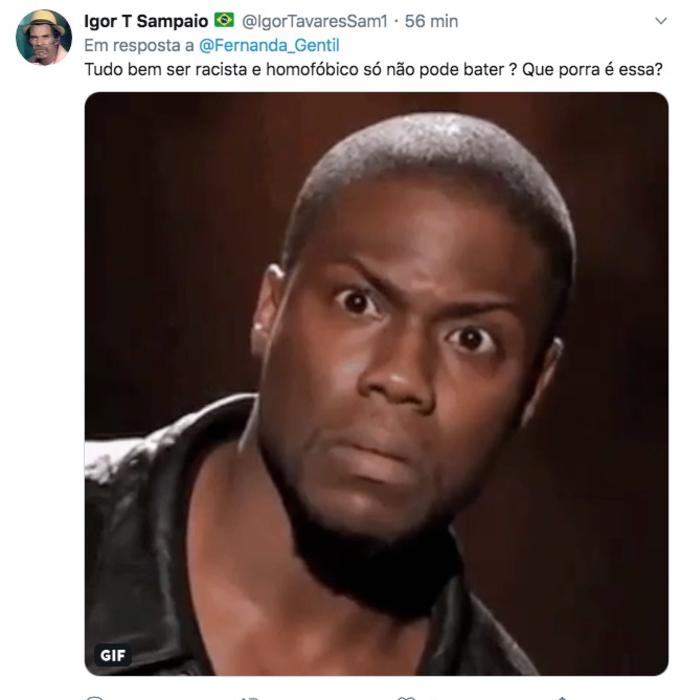Open the tweet via 56 min timestamp
680x700 pixels.
[431, 21]
